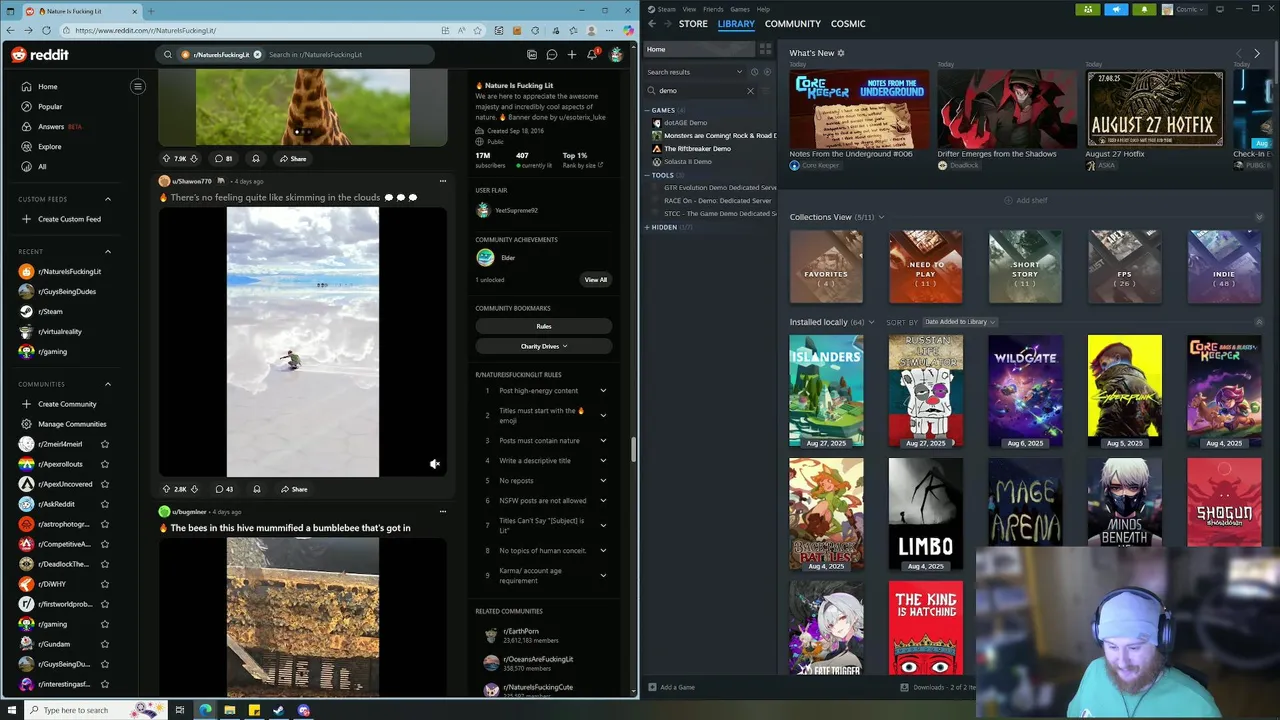Favorite r/ApexUncovered with its star
This screenshot has width=1280, height=720.
(105, 484)
